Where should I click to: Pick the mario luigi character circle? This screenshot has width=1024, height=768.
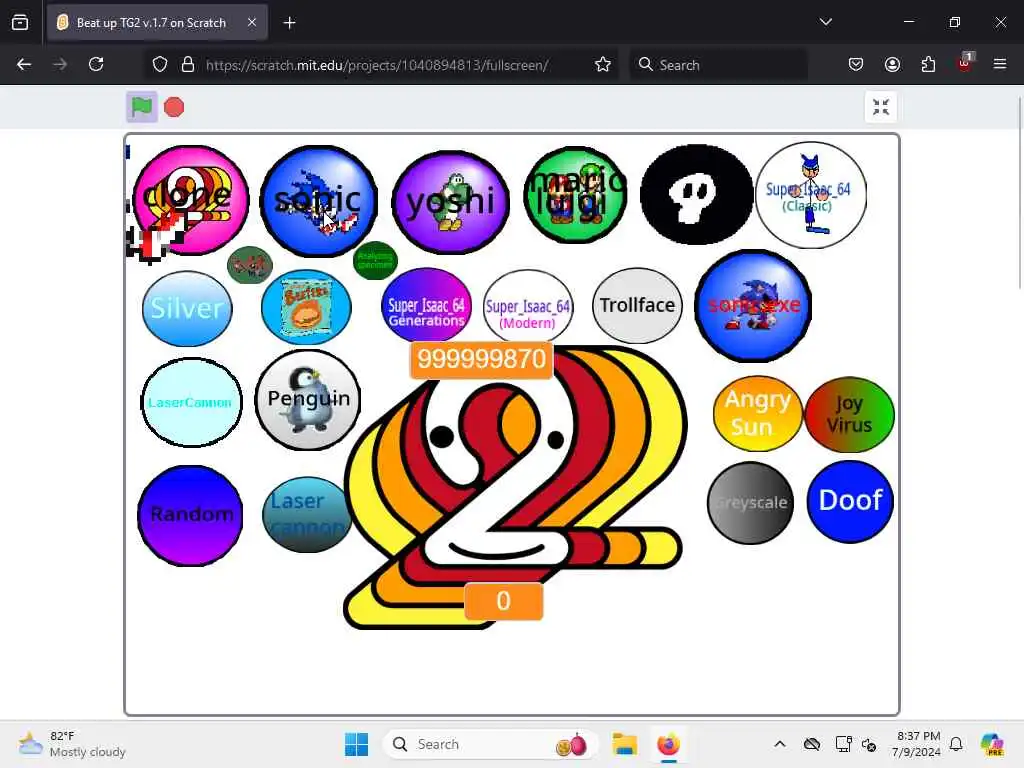[x=575, y=195]
